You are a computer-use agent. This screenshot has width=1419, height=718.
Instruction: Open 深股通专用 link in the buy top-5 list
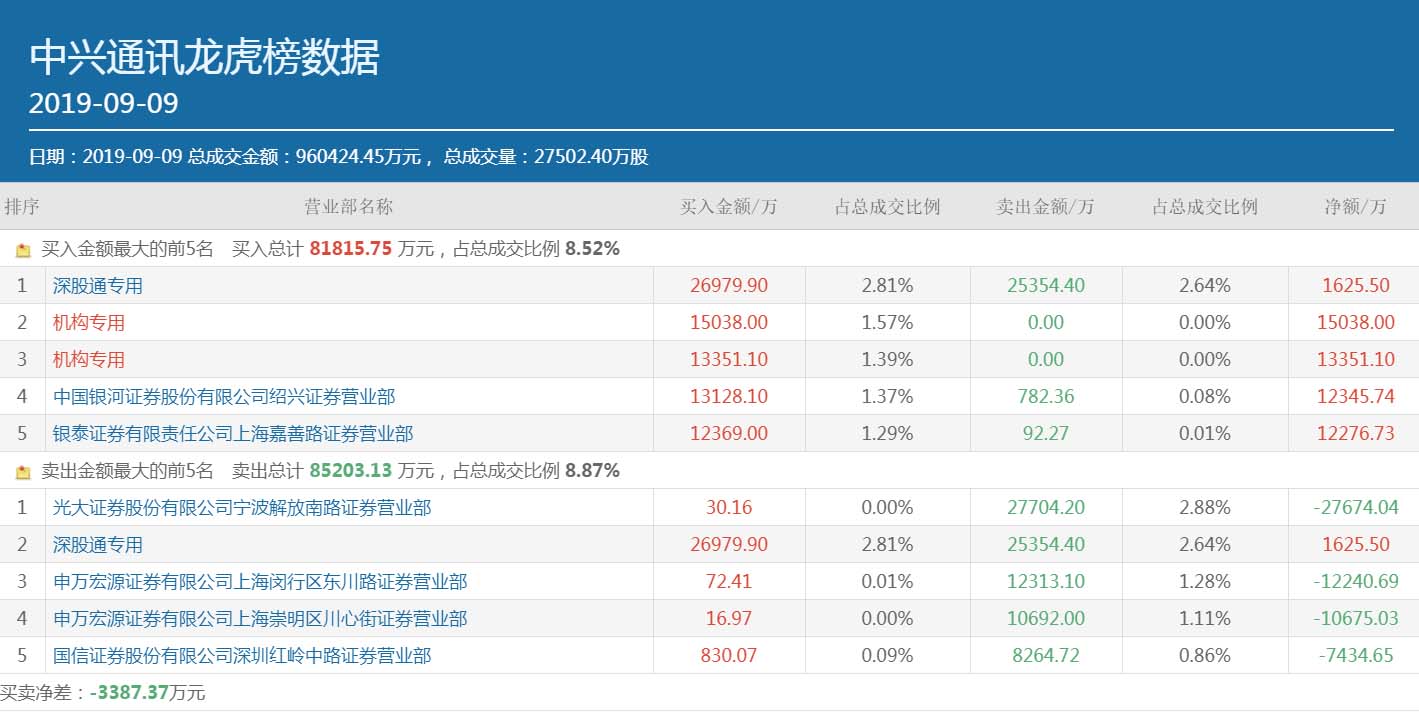click(x=98, y=286)
